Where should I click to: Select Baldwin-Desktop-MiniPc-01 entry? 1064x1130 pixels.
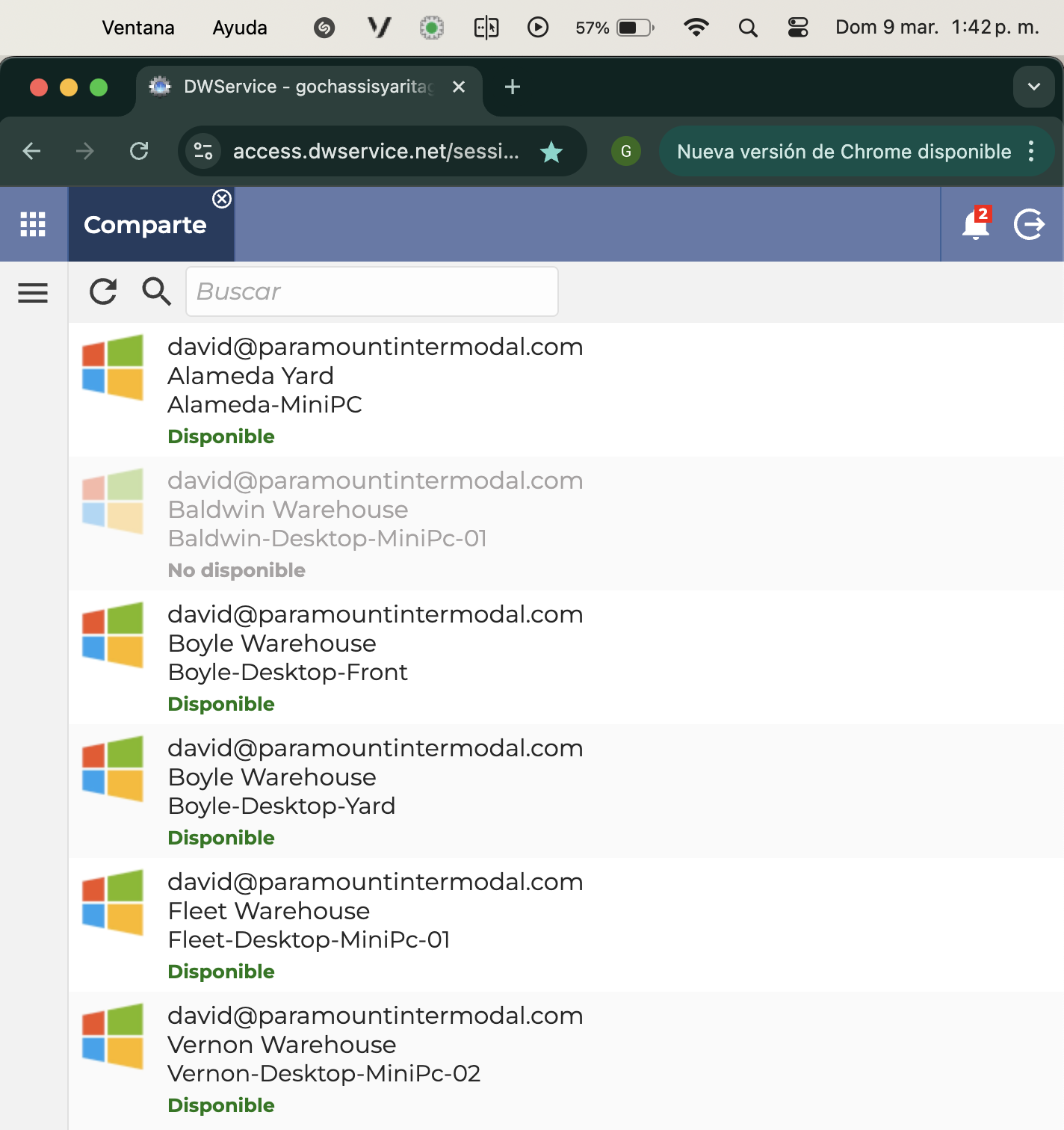pos(566,524)
